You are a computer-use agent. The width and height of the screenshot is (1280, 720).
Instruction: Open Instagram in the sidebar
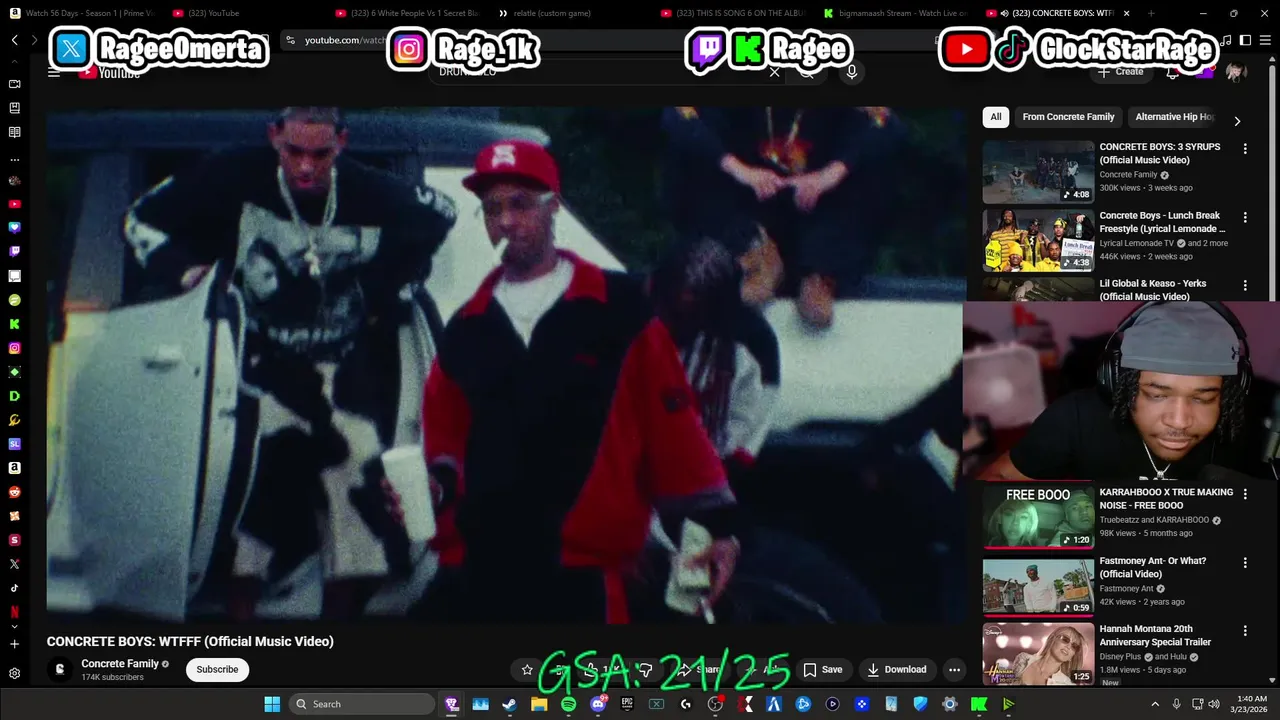[14, 348]
